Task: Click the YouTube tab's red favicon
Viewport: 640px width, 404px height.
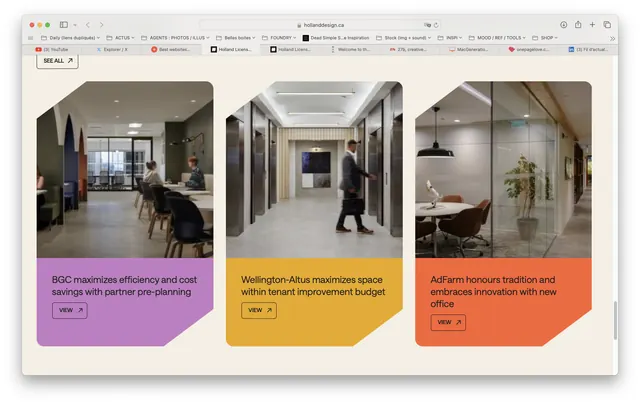Action: [38, 49]
